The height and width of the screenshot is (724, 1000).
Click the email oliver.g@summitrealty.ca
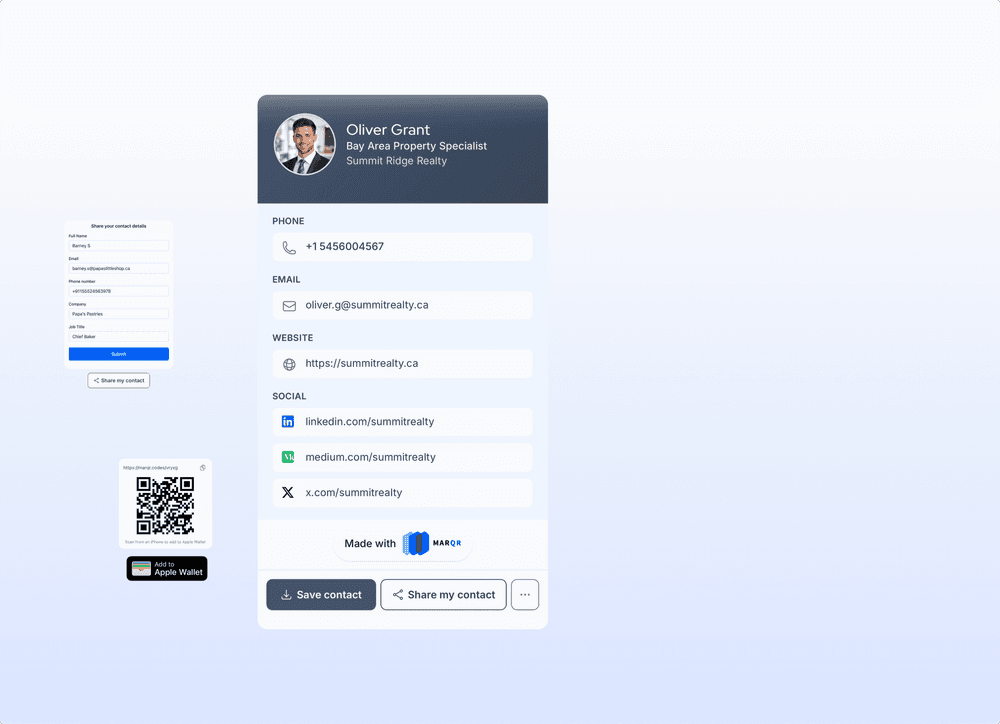click(x=367, y=305)
